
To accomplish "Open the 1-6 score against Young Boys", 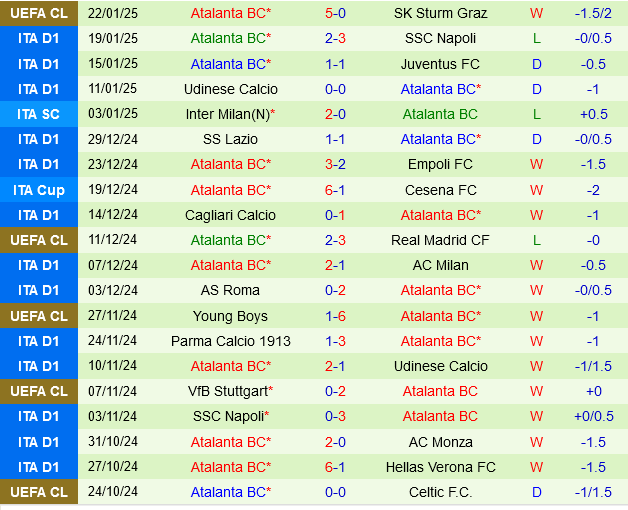I will 335,316.
